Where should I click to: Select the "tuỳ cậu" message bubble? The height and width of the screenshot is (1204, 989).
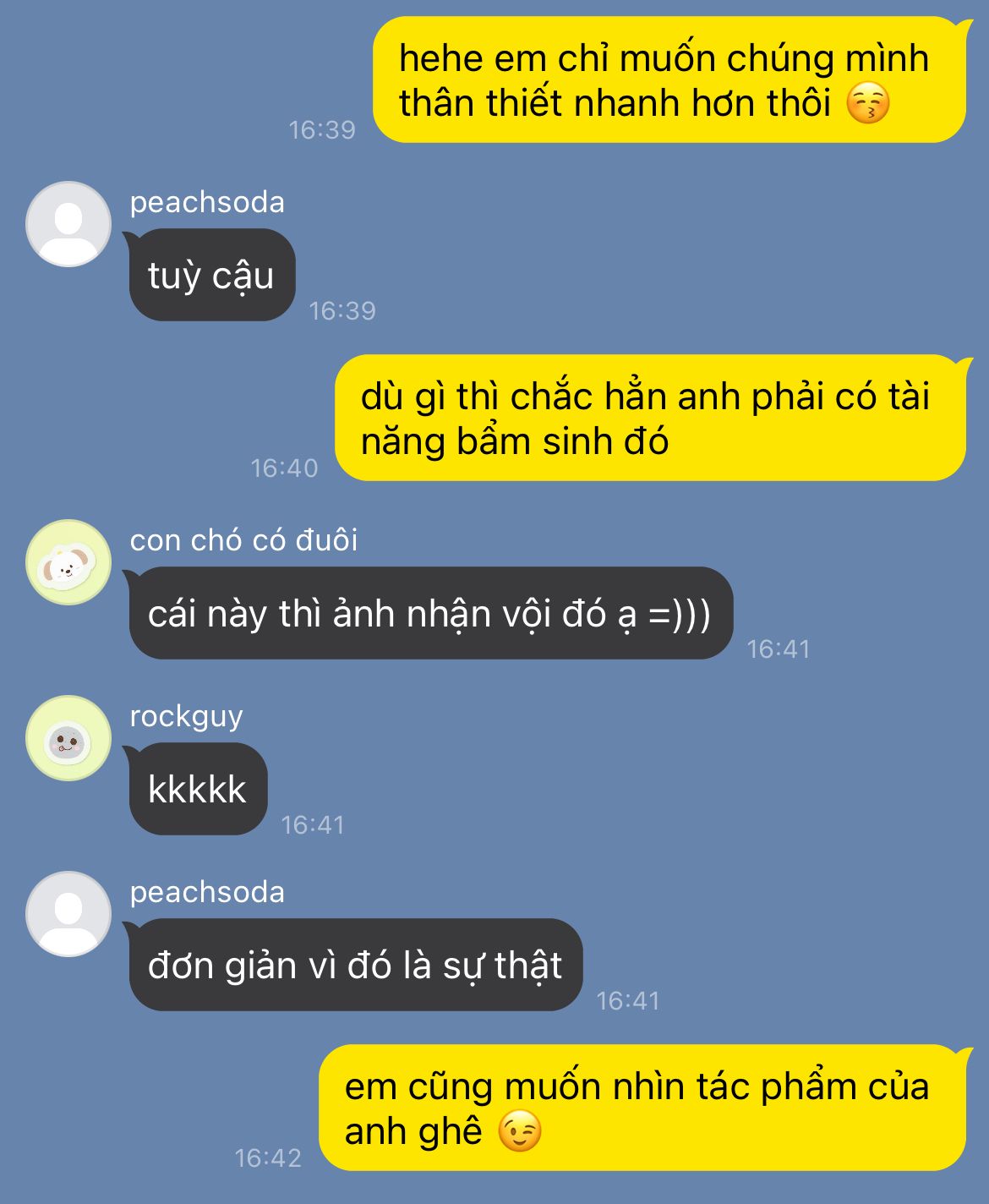[x=211, y=275]
